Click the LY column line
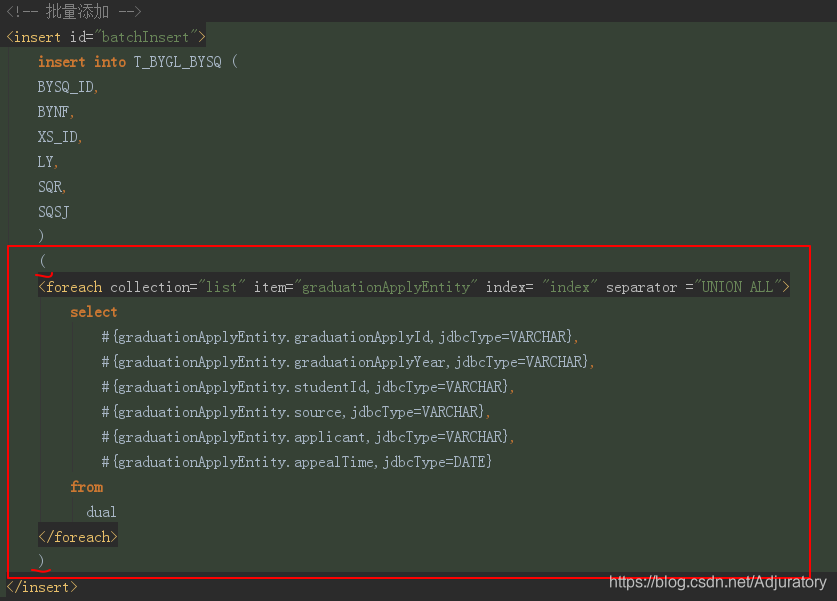Screen dimensions: 837x601 (x=48, y=162)
